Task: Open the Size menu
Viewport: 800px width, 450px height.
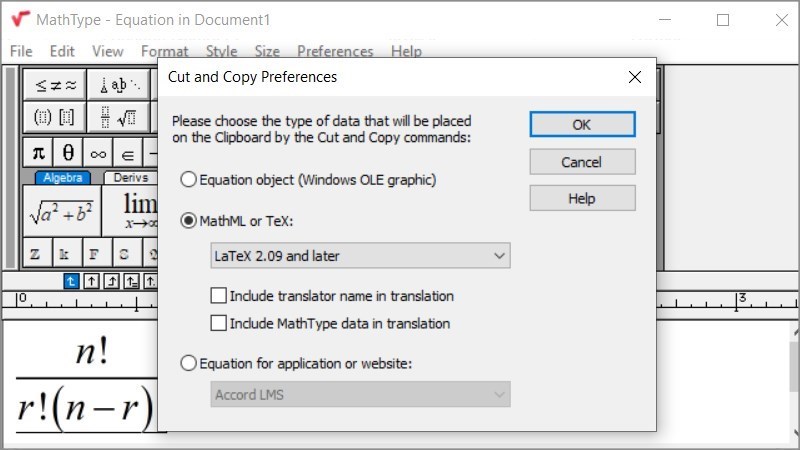Action: [x=267, y=51]
